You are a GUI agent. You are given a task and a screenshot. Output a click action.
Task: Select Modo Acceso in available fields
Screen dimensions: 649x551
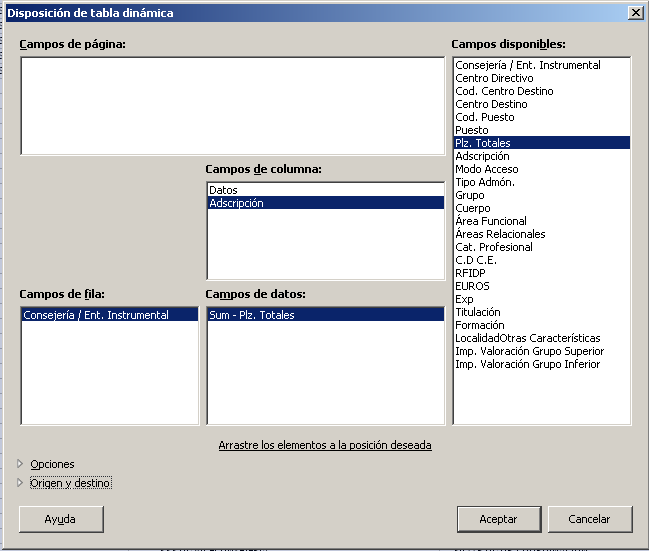(487, 169)
